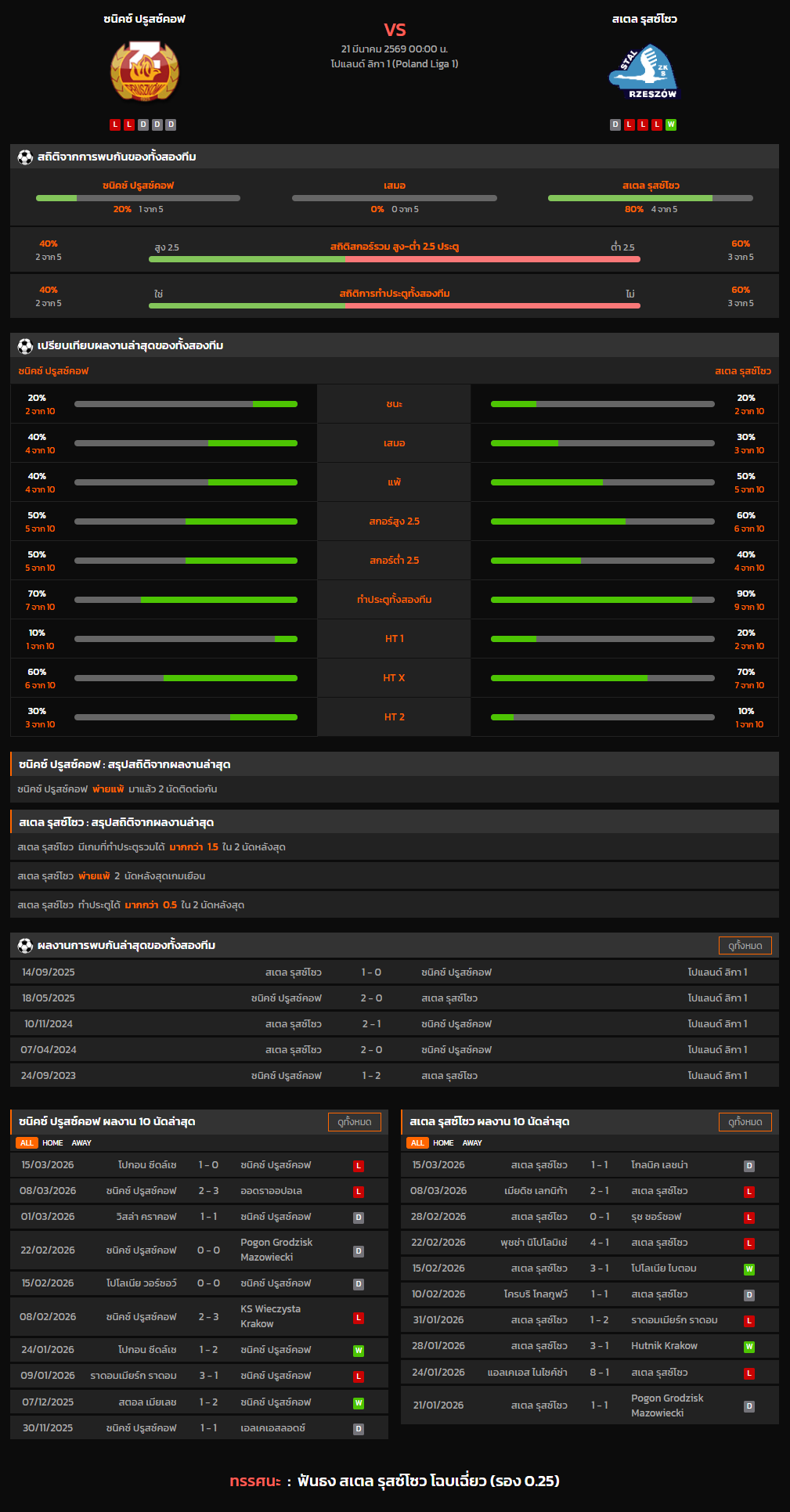Click Pogon Grodzisk Mazowiecki in 22/02/2026 match row
Viewport: 790px width, 1512px height.
click(276, 1250)
